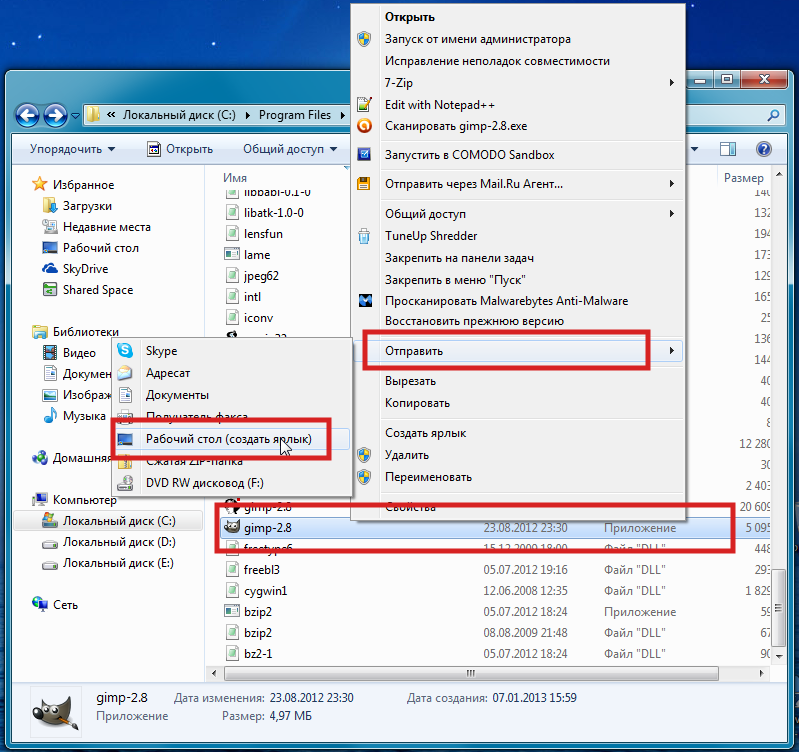Open the recent locations dropdown near navigation arrows
This screenshot has height=752, width=799.
tap(75, 116)
